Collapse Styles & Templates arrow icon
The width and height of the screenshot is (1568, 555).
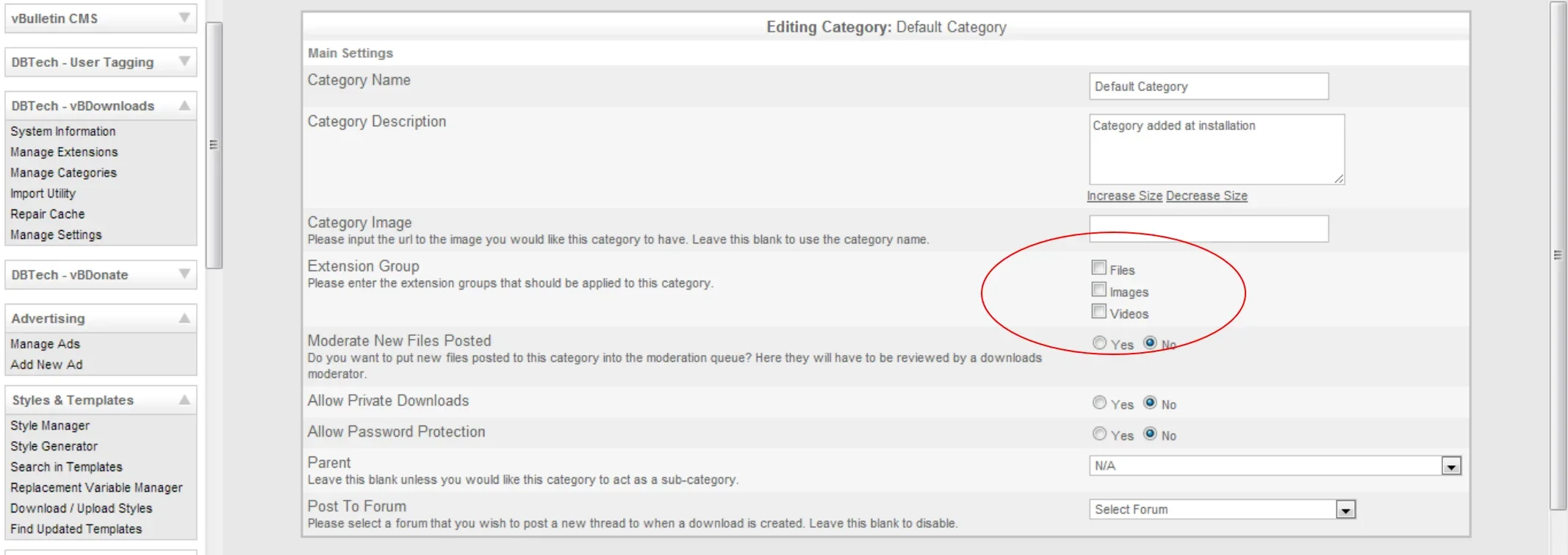(x=184, y=400)
